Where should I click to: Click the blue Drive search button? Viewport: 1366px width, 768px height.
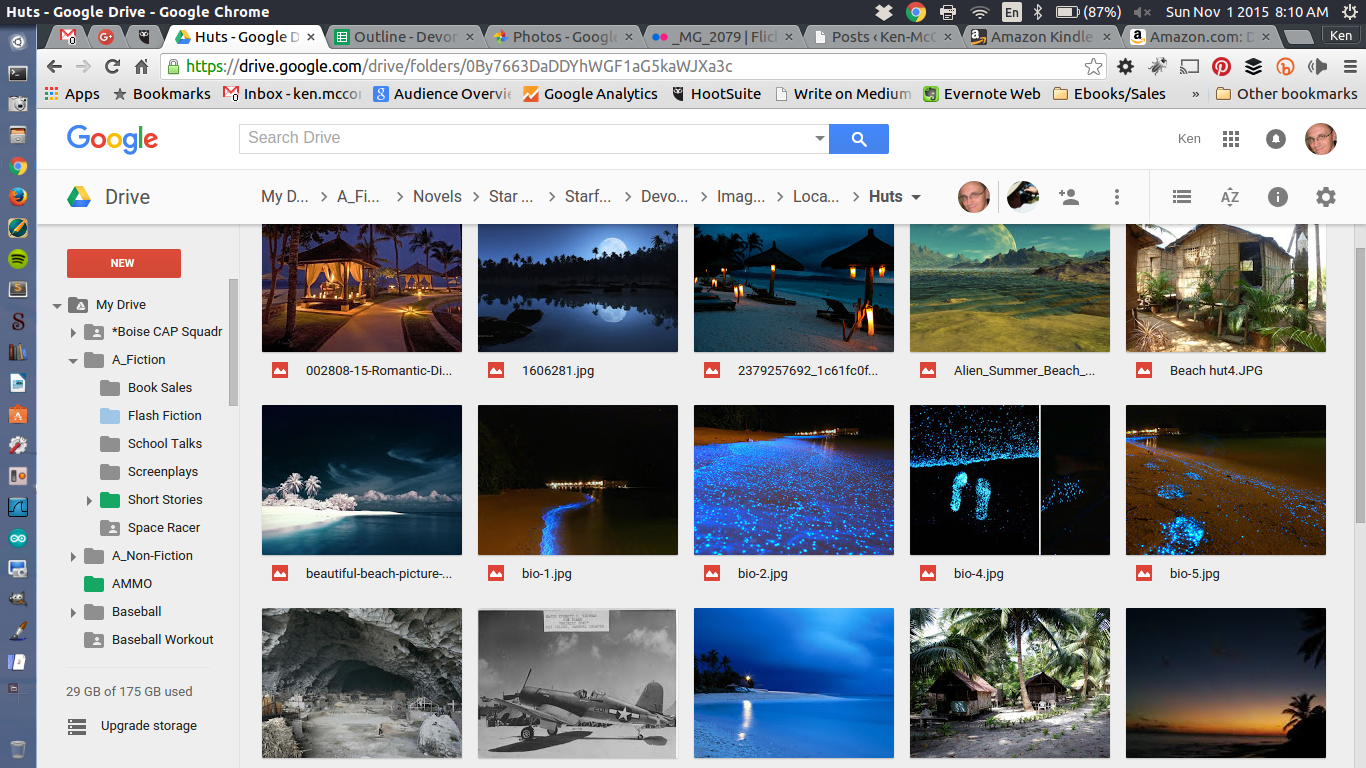(x=858, y=139)
